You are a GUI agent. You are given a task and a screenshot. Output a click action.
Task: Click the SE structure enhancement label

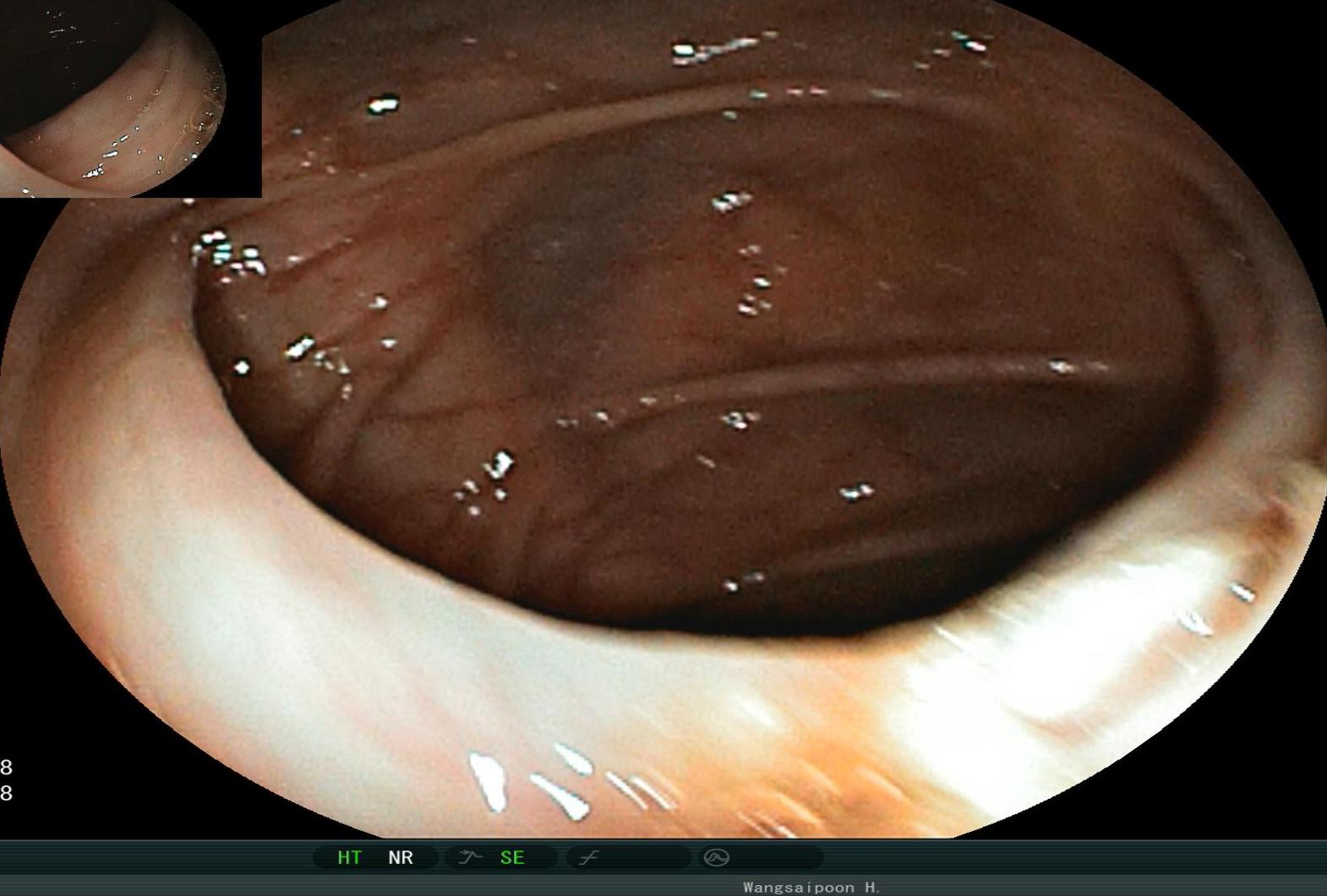click(512, 858)
